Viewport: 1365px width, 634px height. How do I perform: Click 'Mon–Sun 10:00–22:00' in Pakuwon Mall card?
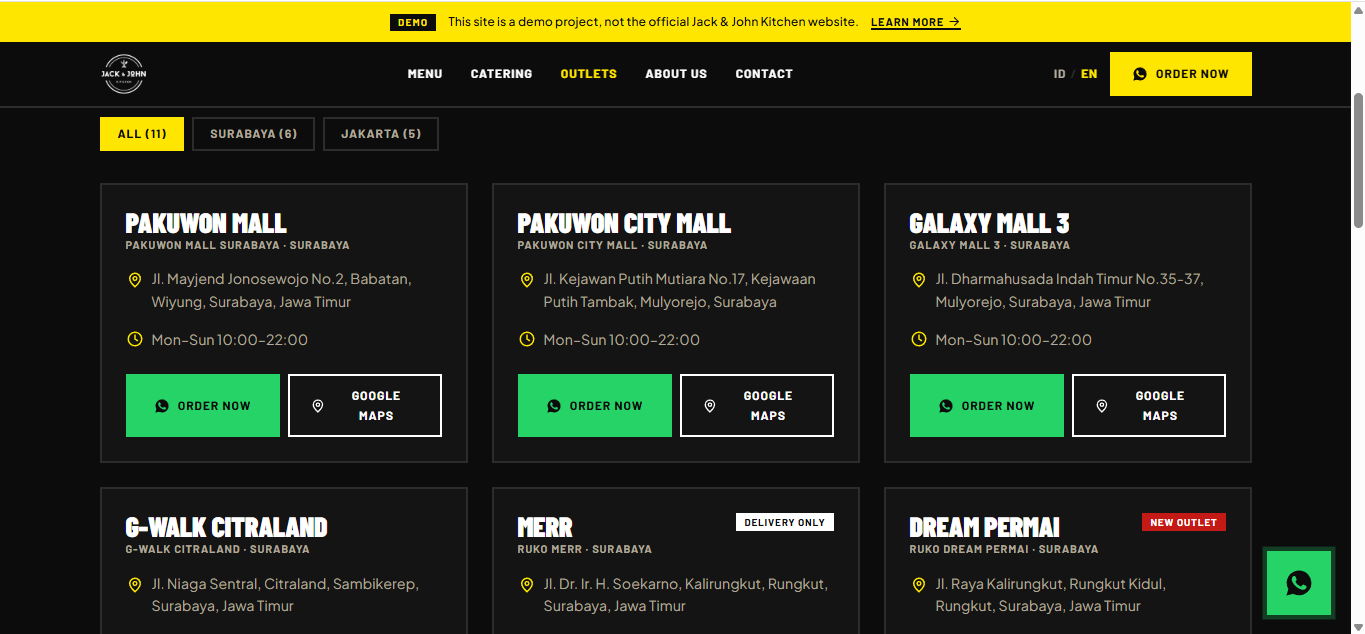(x=230, y=340)
